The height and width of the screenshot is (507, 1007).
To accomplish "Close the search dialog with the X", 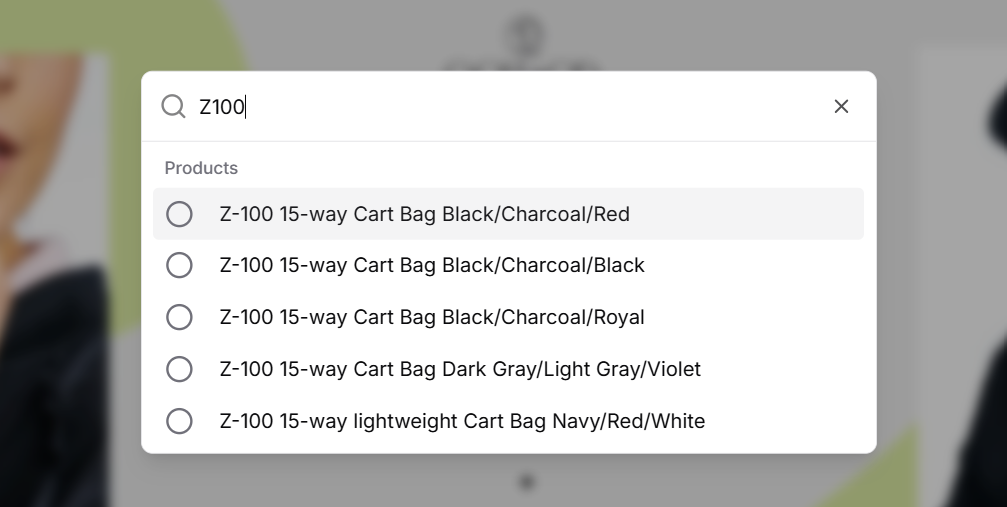I will [841, 106].
